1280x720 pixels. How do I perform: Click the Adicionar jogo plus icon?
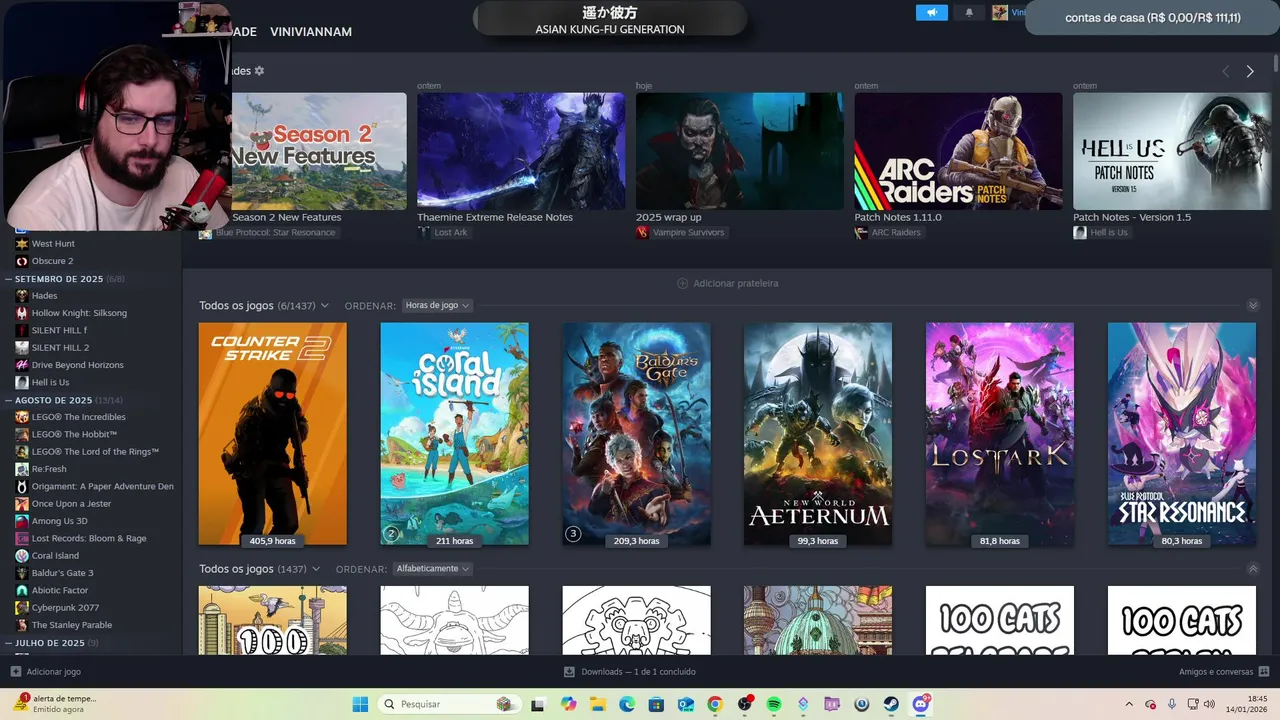(15, 672)
